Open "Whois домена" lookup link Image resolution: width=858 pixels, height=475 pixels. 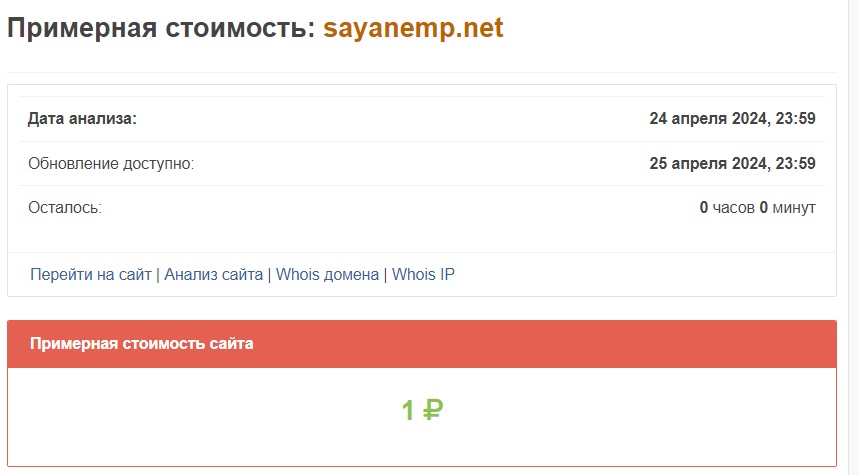(327, 274)
